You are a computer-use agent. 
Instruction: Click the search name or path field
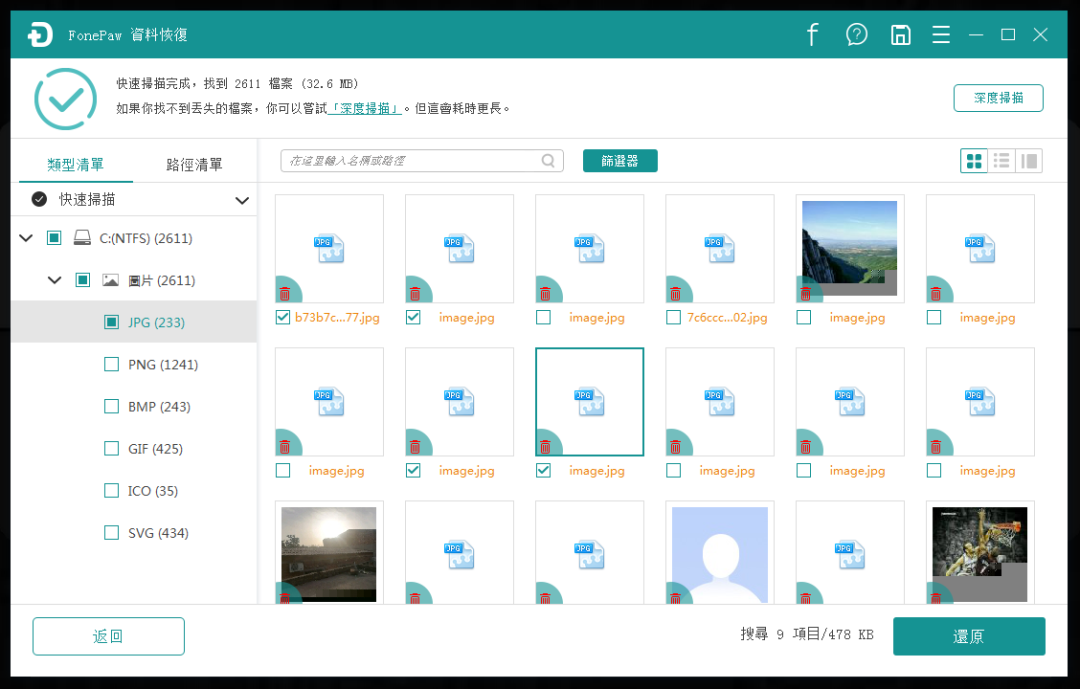[x=410, y=161]
